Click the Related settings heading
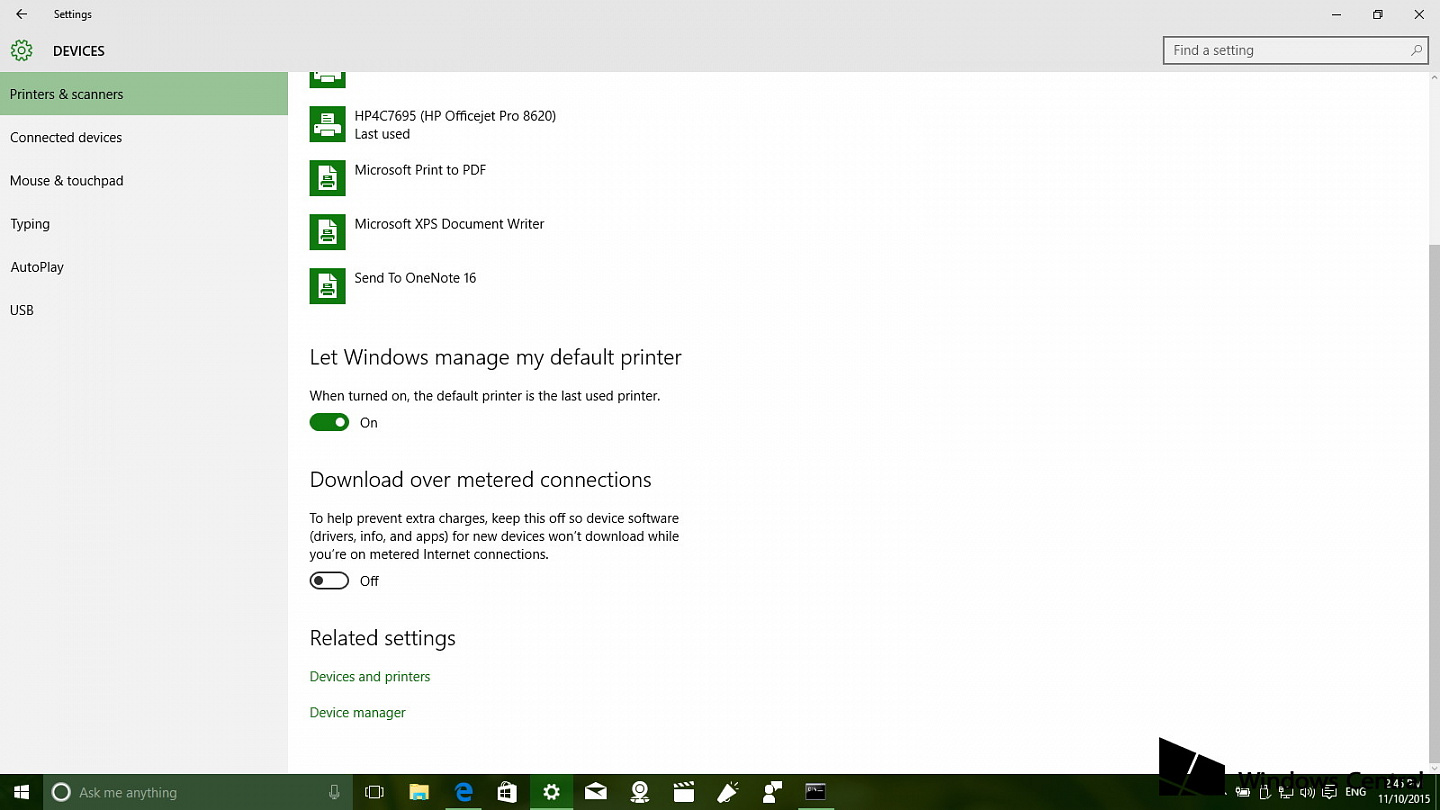 click(x=383, y=638)
